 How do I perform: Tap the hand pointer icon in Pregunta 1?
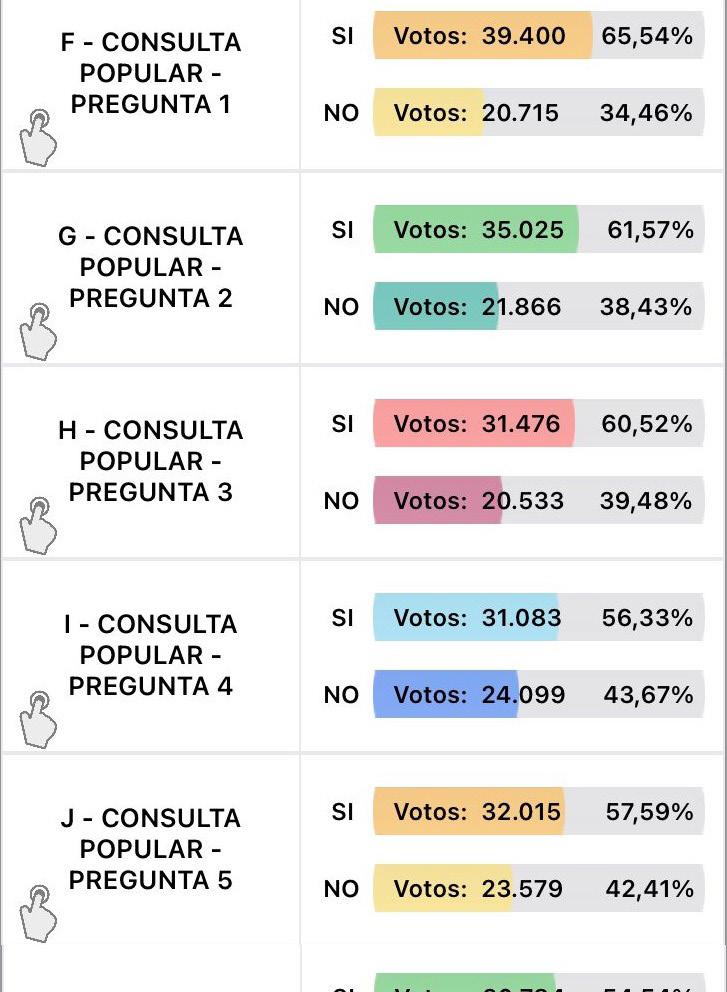tap(38, 138)
